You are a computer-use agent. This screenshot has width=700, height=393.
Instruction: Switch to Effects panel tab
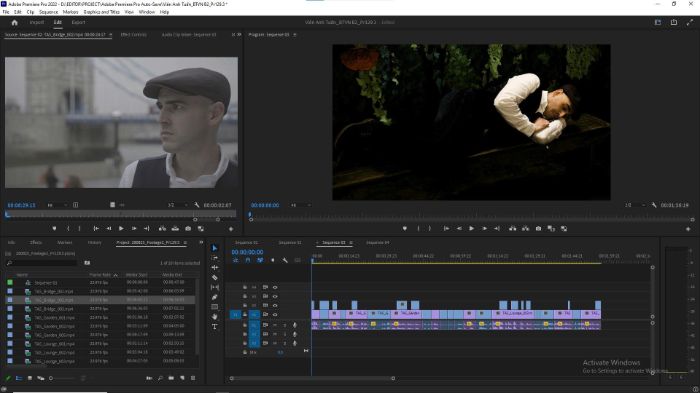pos(36,242)
